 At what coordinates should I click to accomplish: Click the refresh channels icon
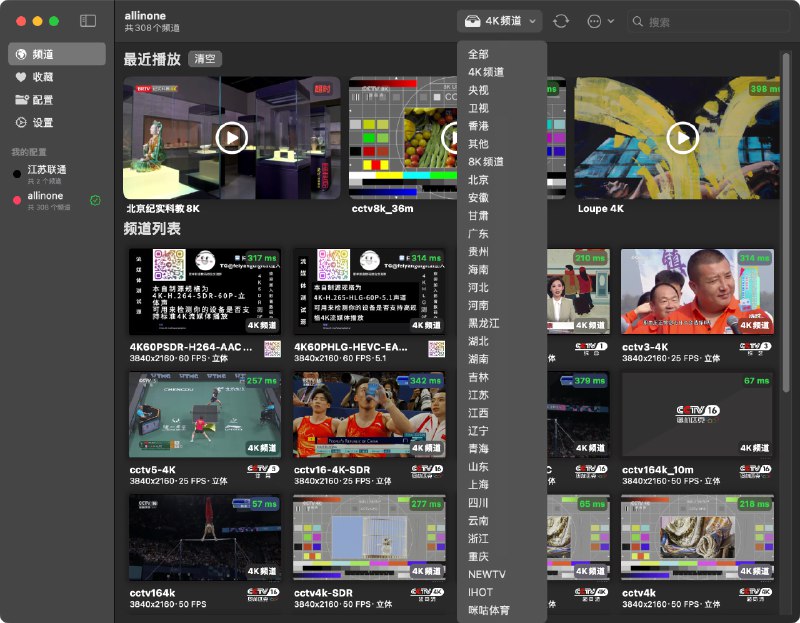(561, 21)
